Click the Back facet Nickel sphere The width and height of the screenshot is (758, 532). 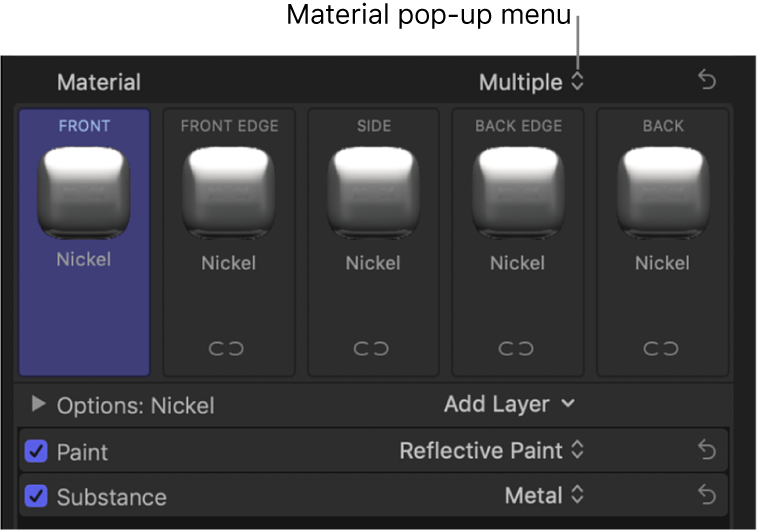click(x=662, y=191)
